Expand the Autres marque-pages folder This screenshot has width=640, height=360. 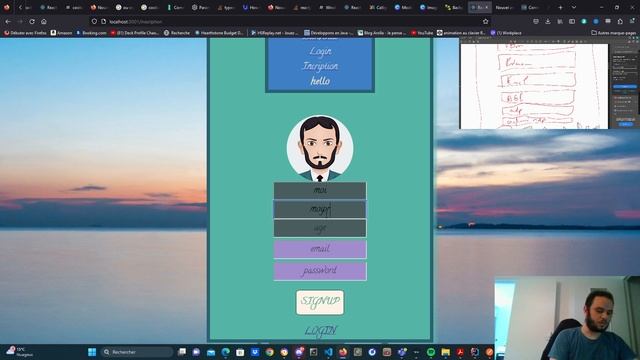point(613,33)
